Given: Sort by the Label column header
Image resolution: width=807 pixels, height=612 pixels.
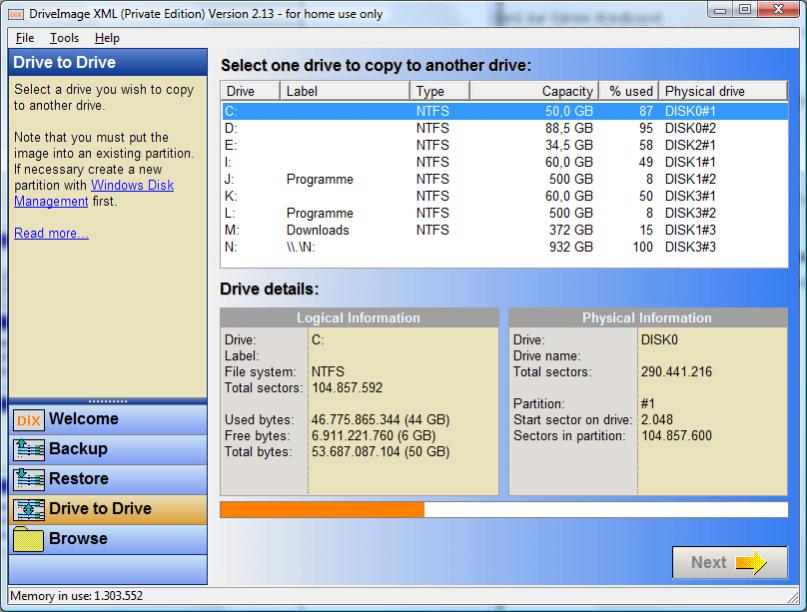Looking at the screenshot, I should [345, 91].
